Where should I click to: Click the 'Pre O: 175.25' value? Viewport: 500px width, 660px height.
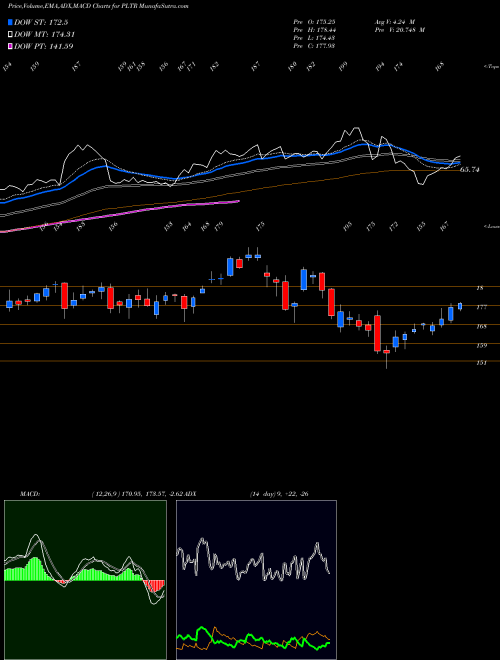pos(314,21)
